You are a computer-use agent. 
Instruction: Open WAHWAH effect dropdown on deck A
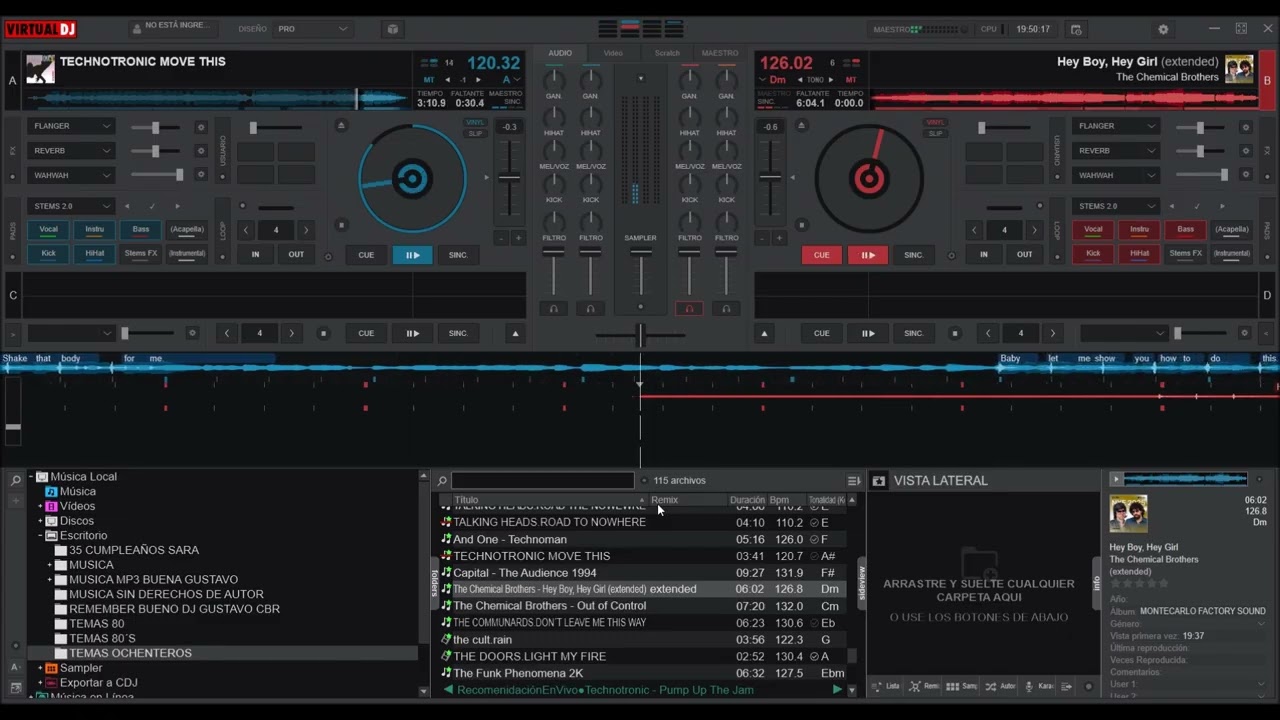pyautogui.click(x=72, y=175)
